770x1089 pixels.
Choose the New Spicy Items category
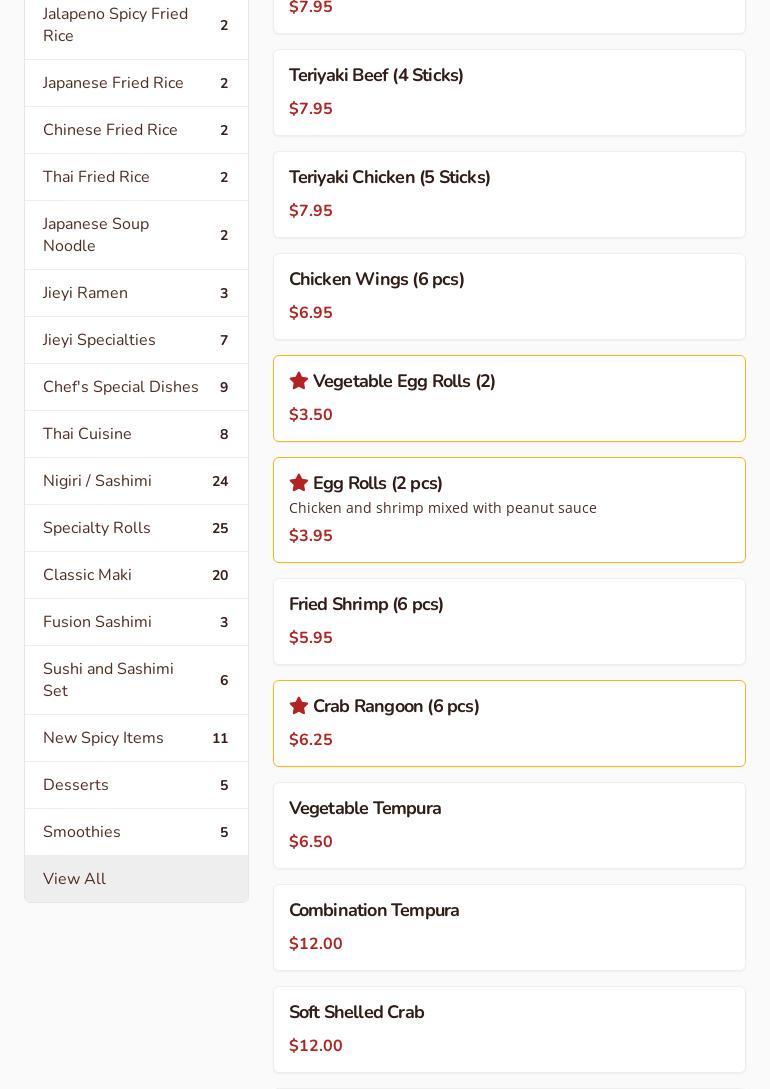[136, 738]
